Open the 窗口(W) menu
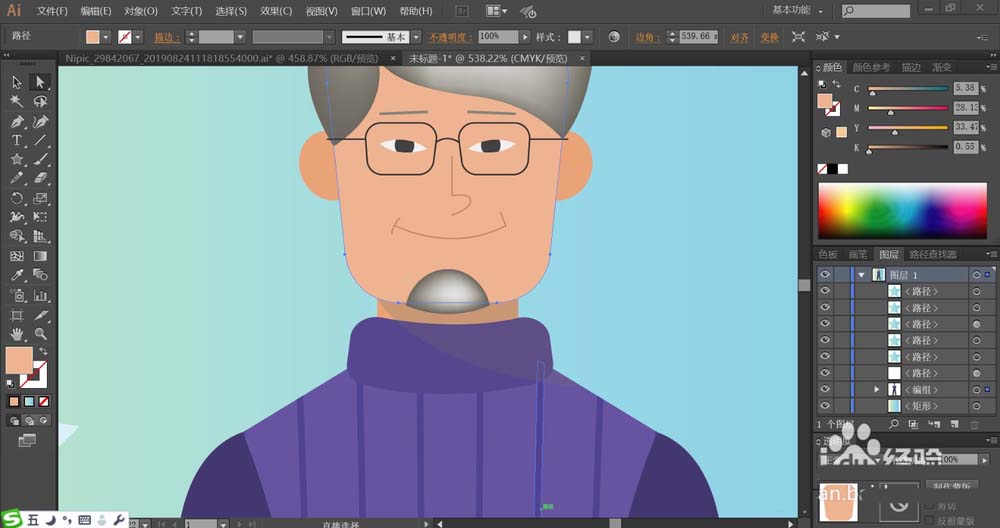This screenshot has width=1000, height=528. tap(369, 11)
